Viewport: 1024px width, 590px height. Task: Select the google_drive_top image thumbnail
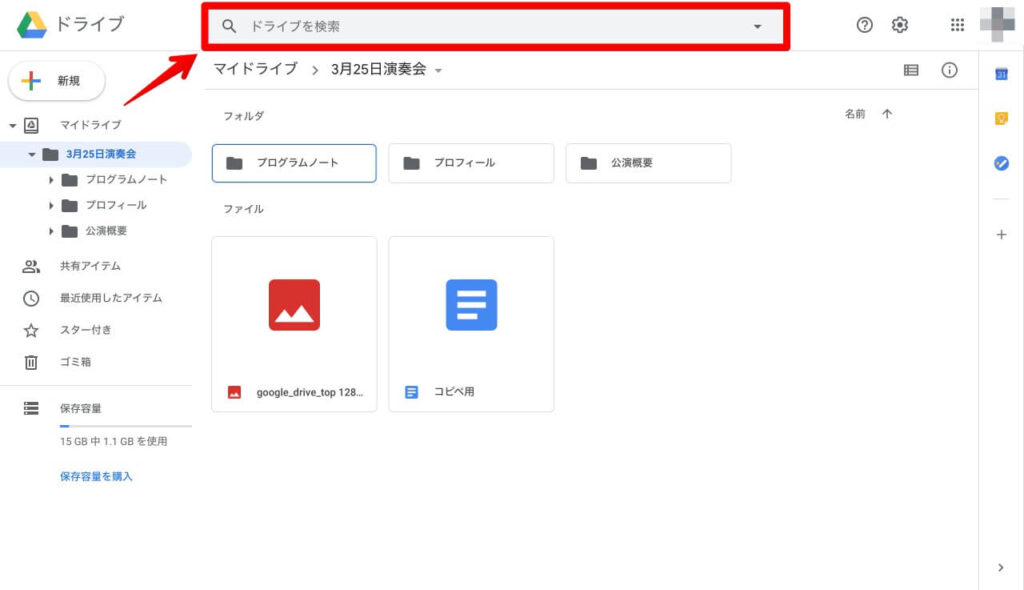pos(294,305)
